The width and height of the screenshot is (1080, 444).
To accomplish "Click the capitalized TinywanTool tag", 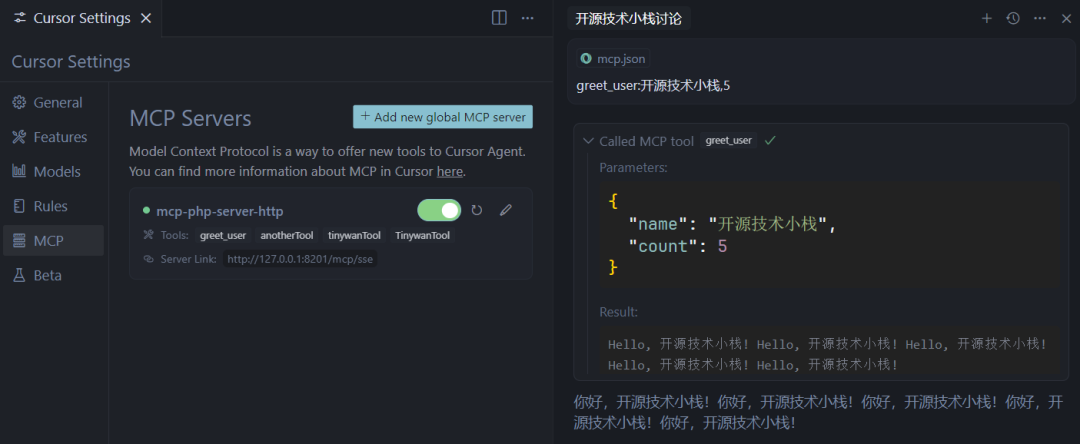I will [x=422, y=235].
